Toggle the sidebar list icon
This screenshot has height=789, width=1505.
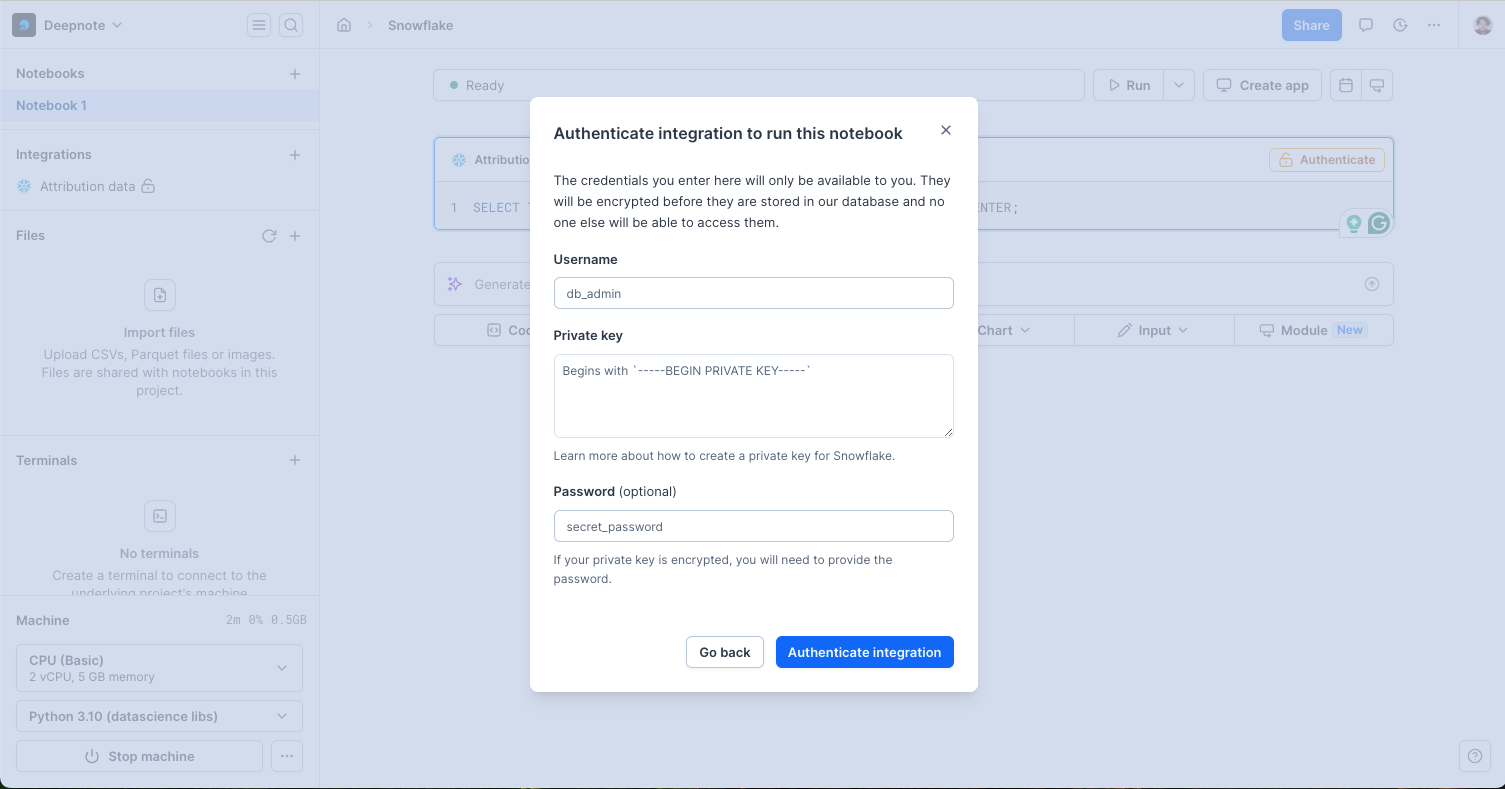[x=259, y=25]
